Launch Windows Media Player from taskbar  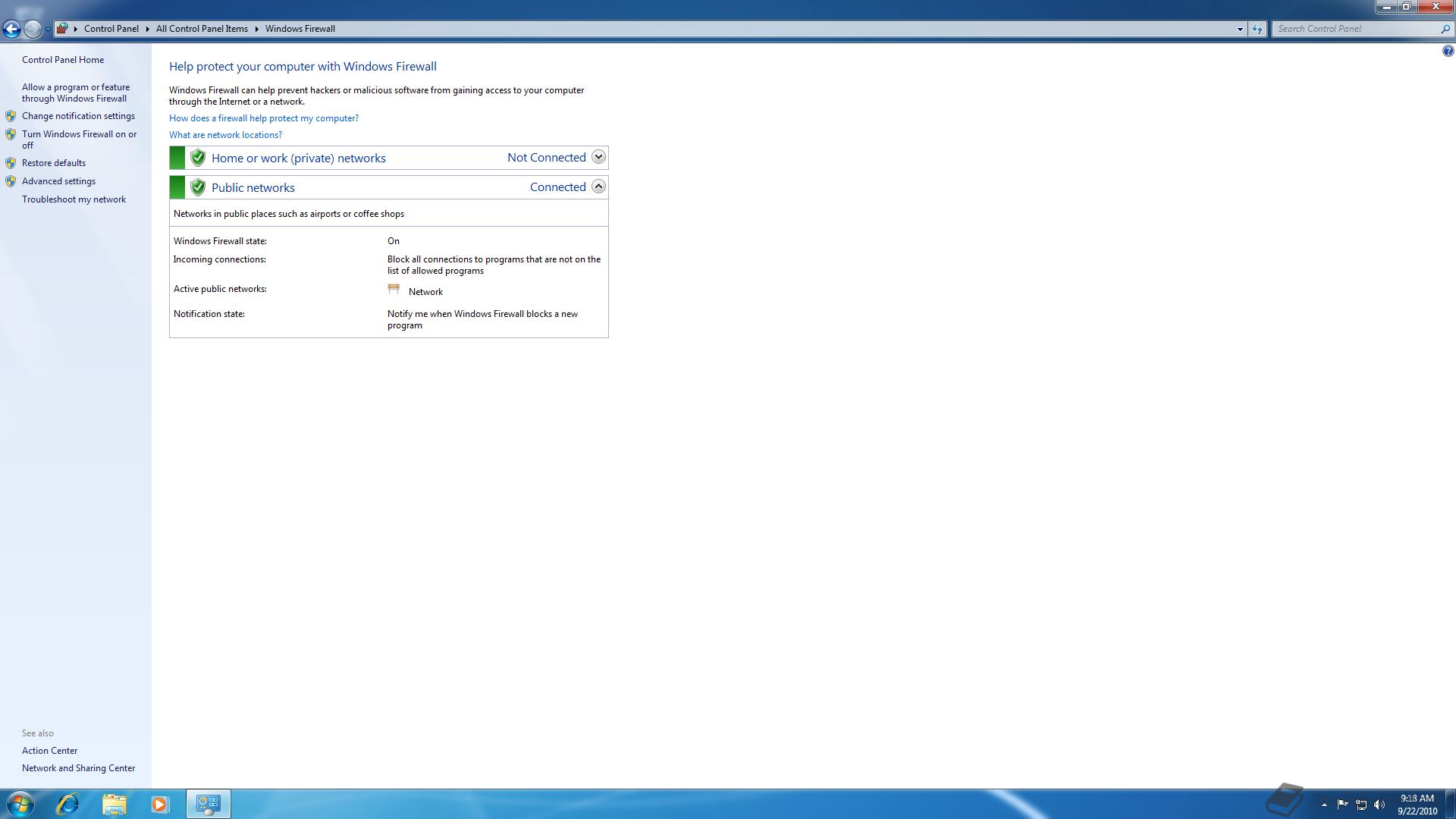pyautogui.click(x=160, y=804)
